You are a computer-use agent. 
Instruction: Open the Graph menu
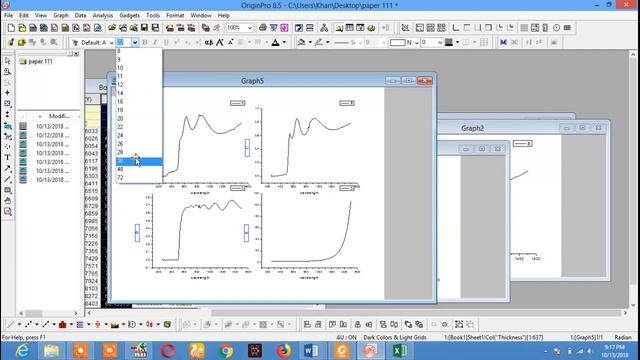(61, 15)
